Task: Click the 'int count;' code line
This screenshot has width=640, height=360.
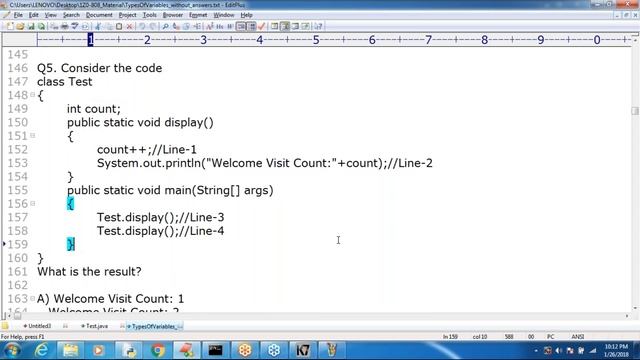Action: (94, 109)
